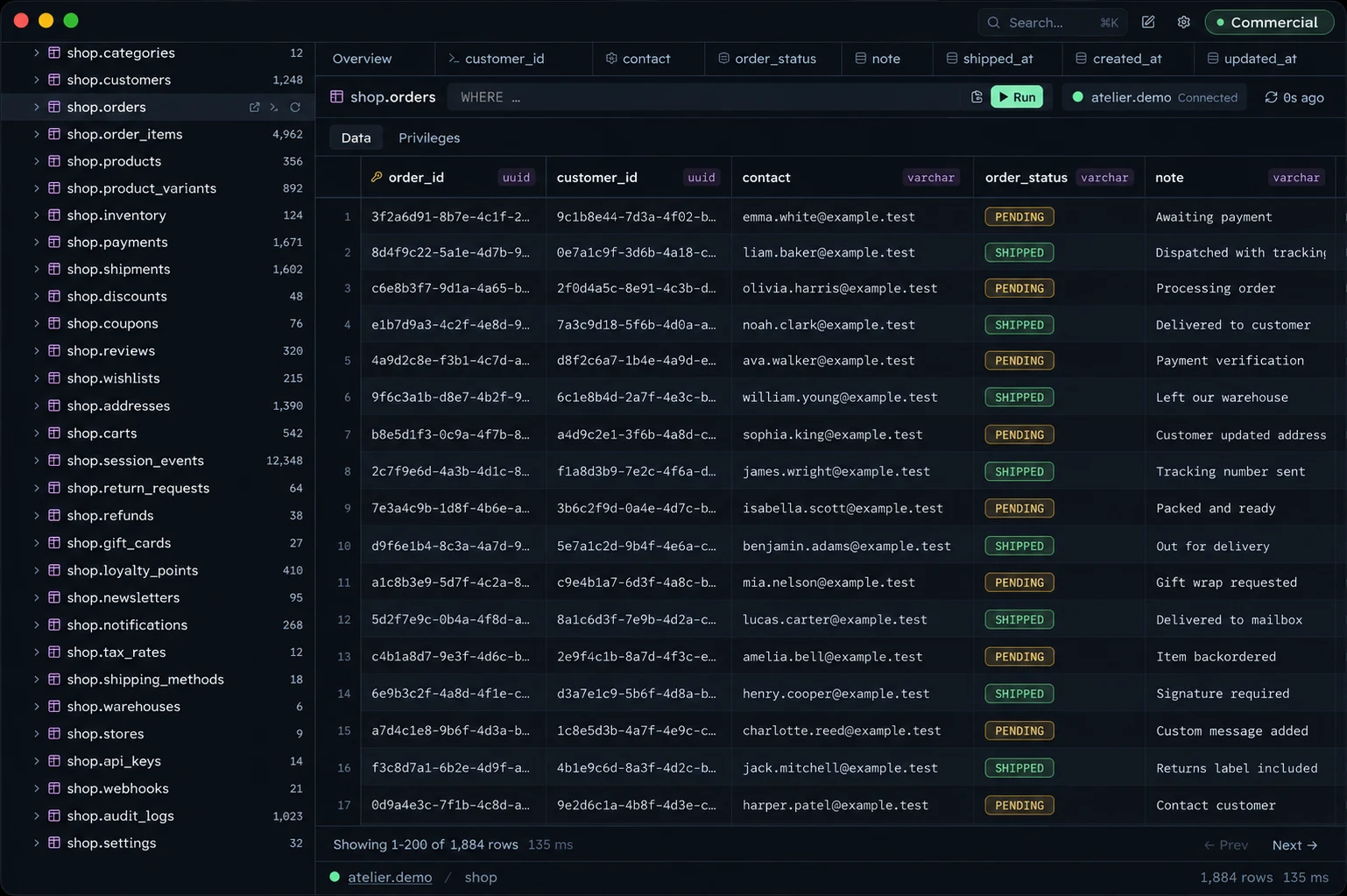Click the shop.settings table icon
1347x896 pixels.
[54, 843]
